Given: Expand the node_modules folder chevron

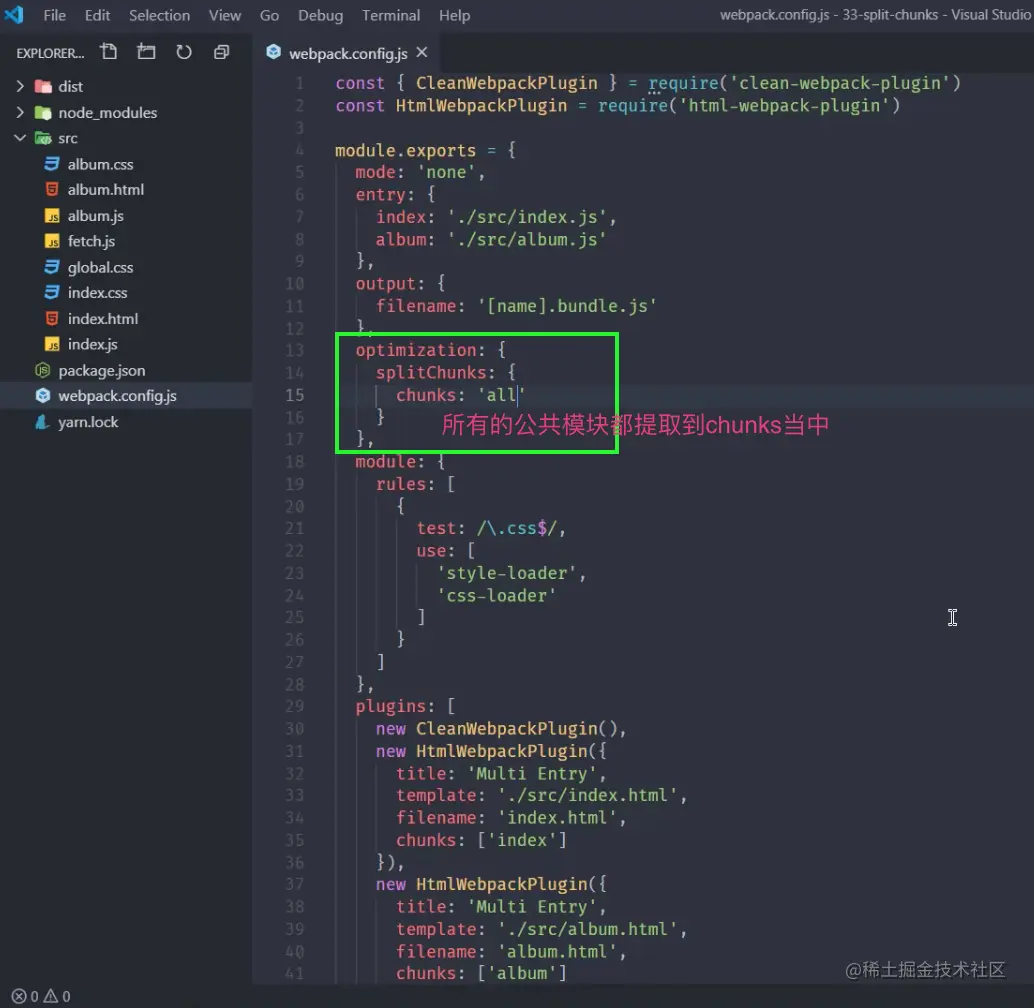Looking at the screenshot, I should click(x=20, y=113).
